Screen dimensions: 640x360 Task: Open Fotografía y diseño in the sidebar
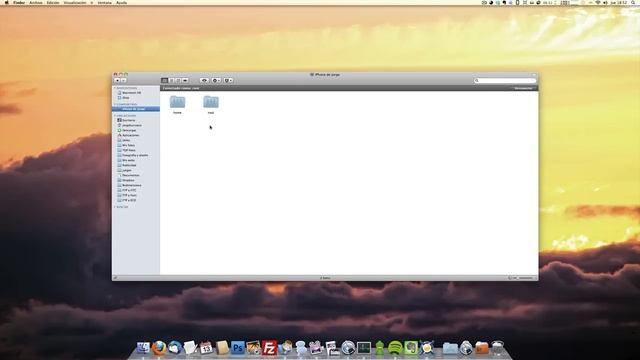[x=133, y=155]
